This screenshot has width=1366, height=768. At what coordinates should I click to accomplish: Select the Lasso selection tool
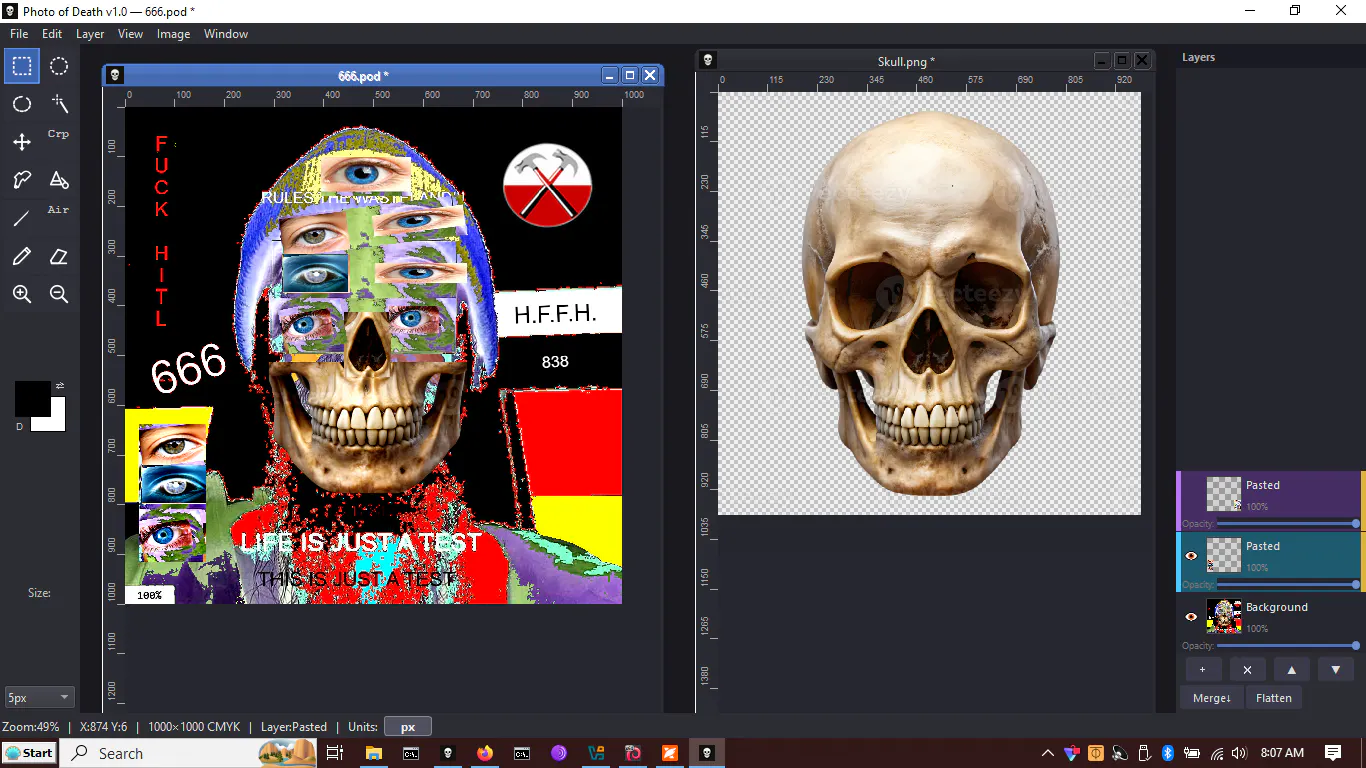pyautogui.click(x=21, y=104)
